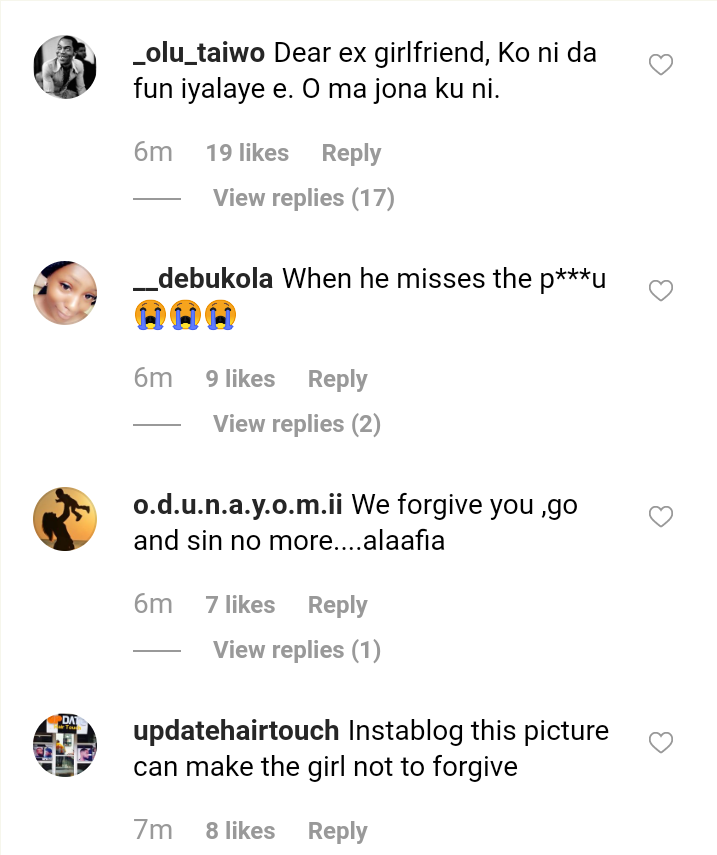Image resolution: width=717 pixels, height=855 pixels.
Task: Open __debukola's profile avatar
Action: tap(65, 293)
